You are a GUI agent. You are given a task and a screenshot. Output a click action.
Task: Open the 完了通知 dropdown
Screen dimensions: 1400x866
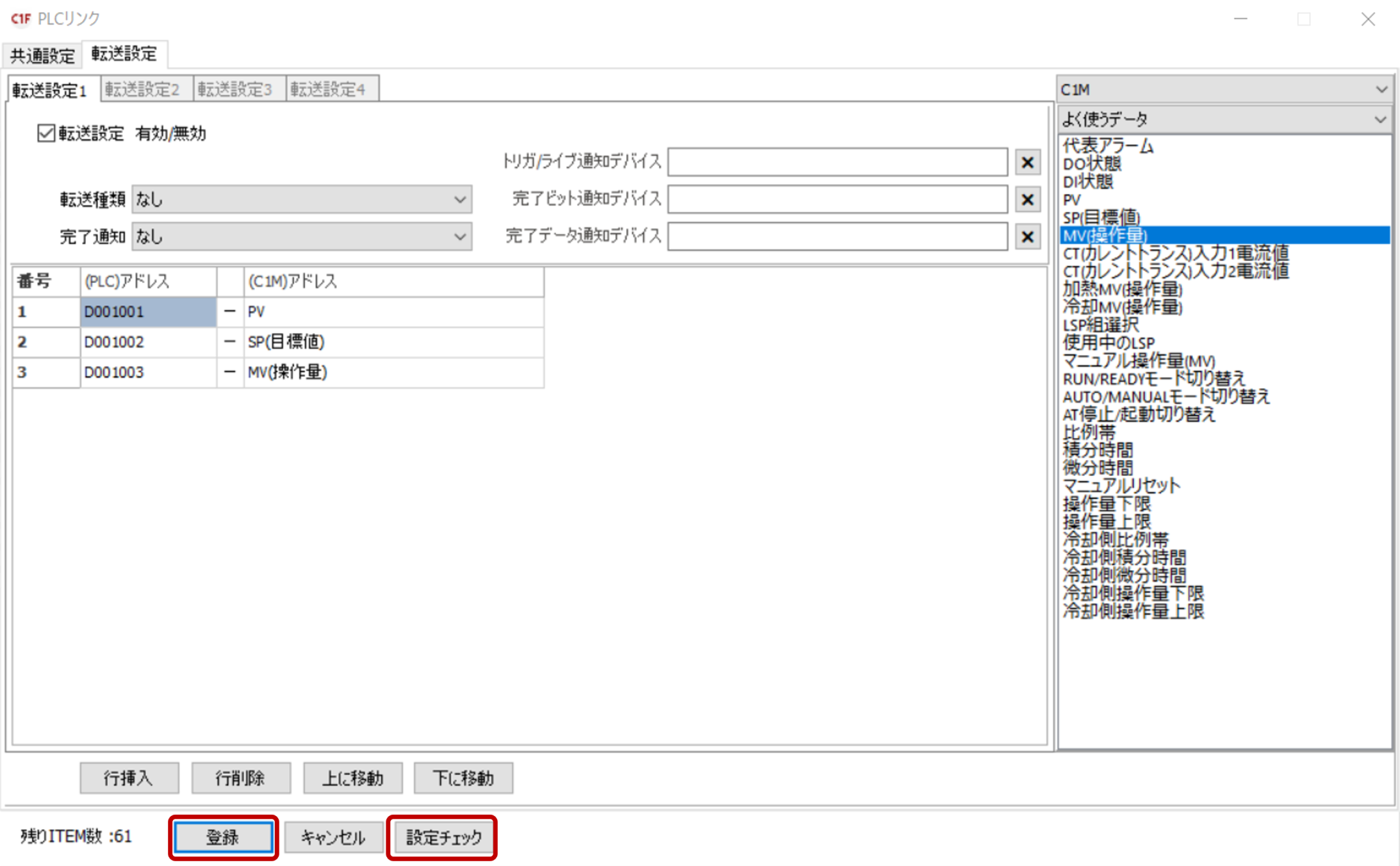(301, 236)
